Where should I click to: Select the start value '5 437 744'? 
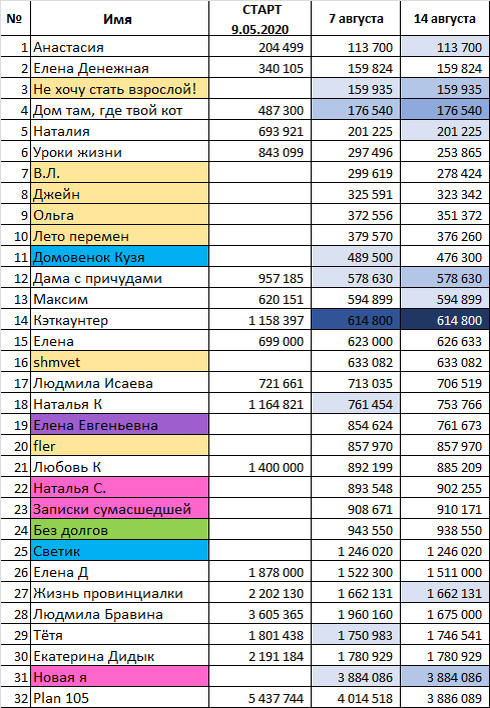(x=260, y=698)
